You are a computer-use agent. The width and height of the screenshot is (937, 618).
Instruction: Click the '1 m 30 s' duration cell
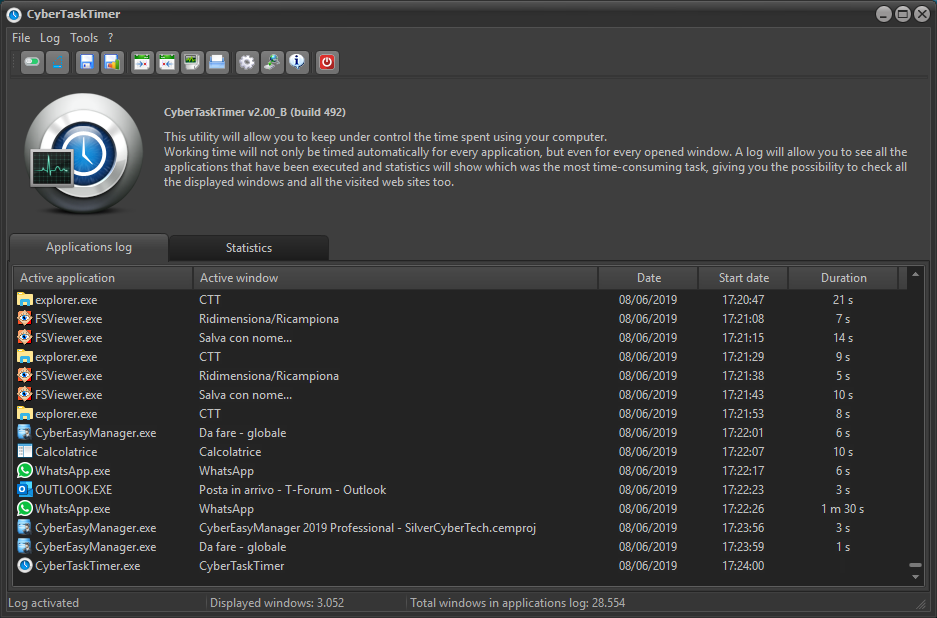coord(843,509)
